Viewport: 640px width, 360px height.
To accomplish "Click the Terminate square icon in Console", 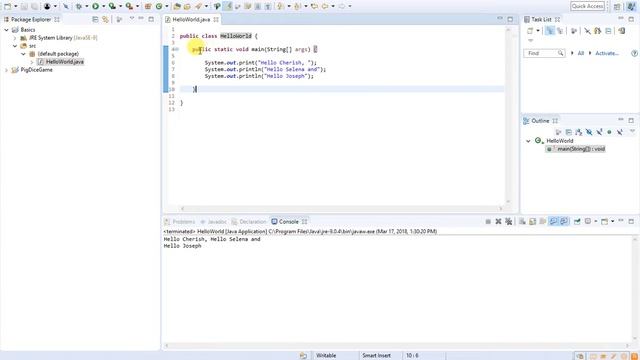I will (x=488, y=221).
